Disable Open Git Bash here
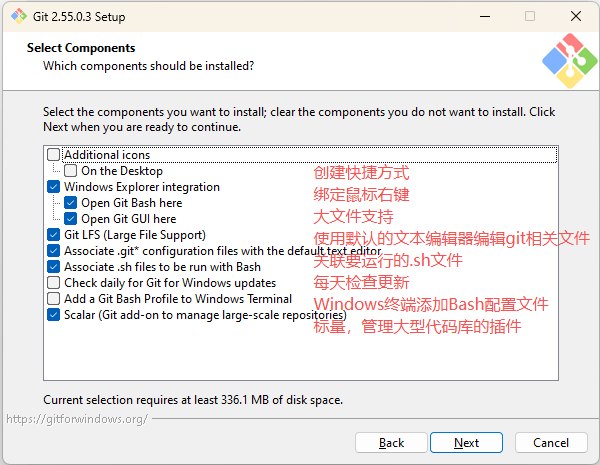Image resolution: width=600 pixels, height=465 pixels. point(70,203)
